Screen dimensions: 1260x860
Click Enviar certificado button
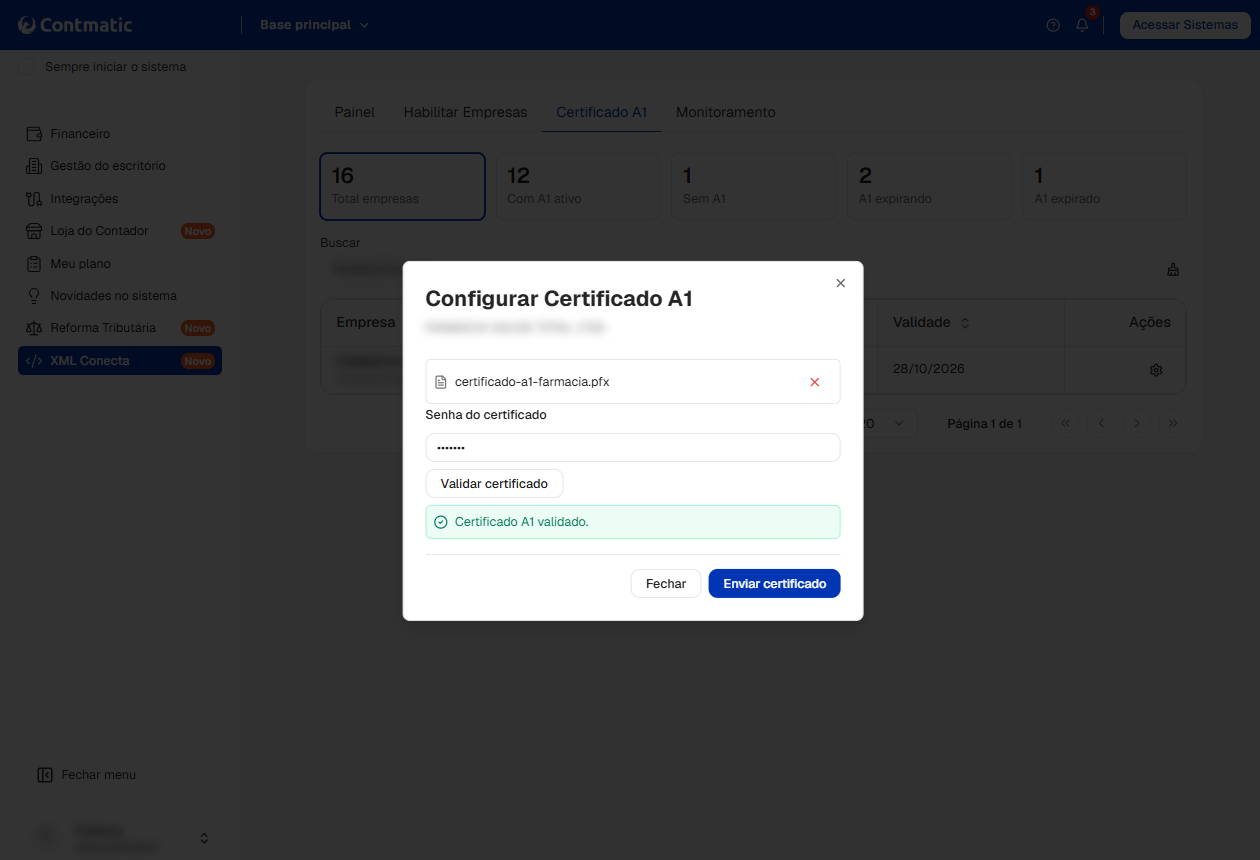point(775,584)
